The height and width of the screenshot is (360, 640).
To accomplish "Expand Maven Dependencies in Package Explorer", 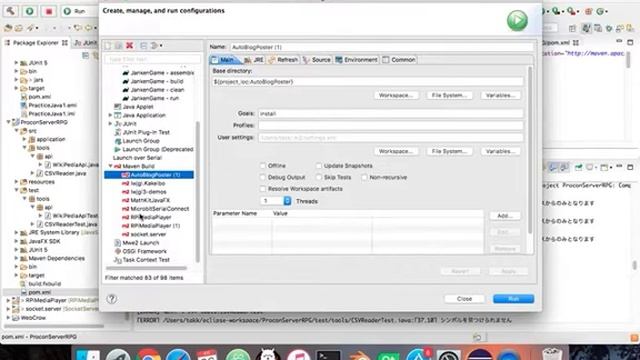I will (16, 258).
